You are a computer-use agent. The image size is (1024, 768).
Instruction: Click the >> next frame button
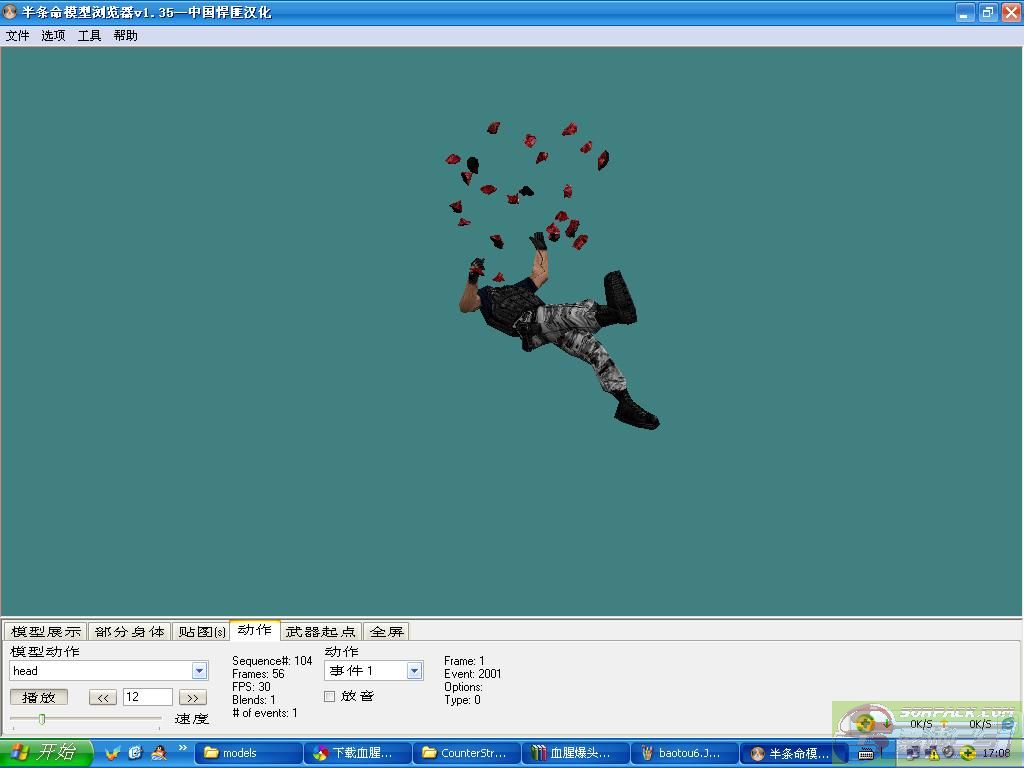[193, 698]
